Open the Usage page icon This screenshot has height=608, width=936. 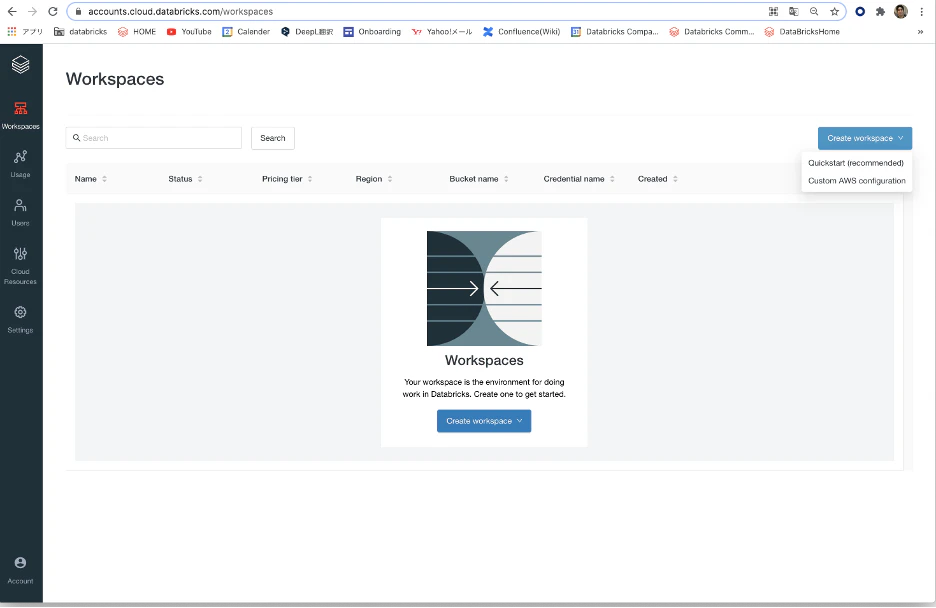coord(20,157)
